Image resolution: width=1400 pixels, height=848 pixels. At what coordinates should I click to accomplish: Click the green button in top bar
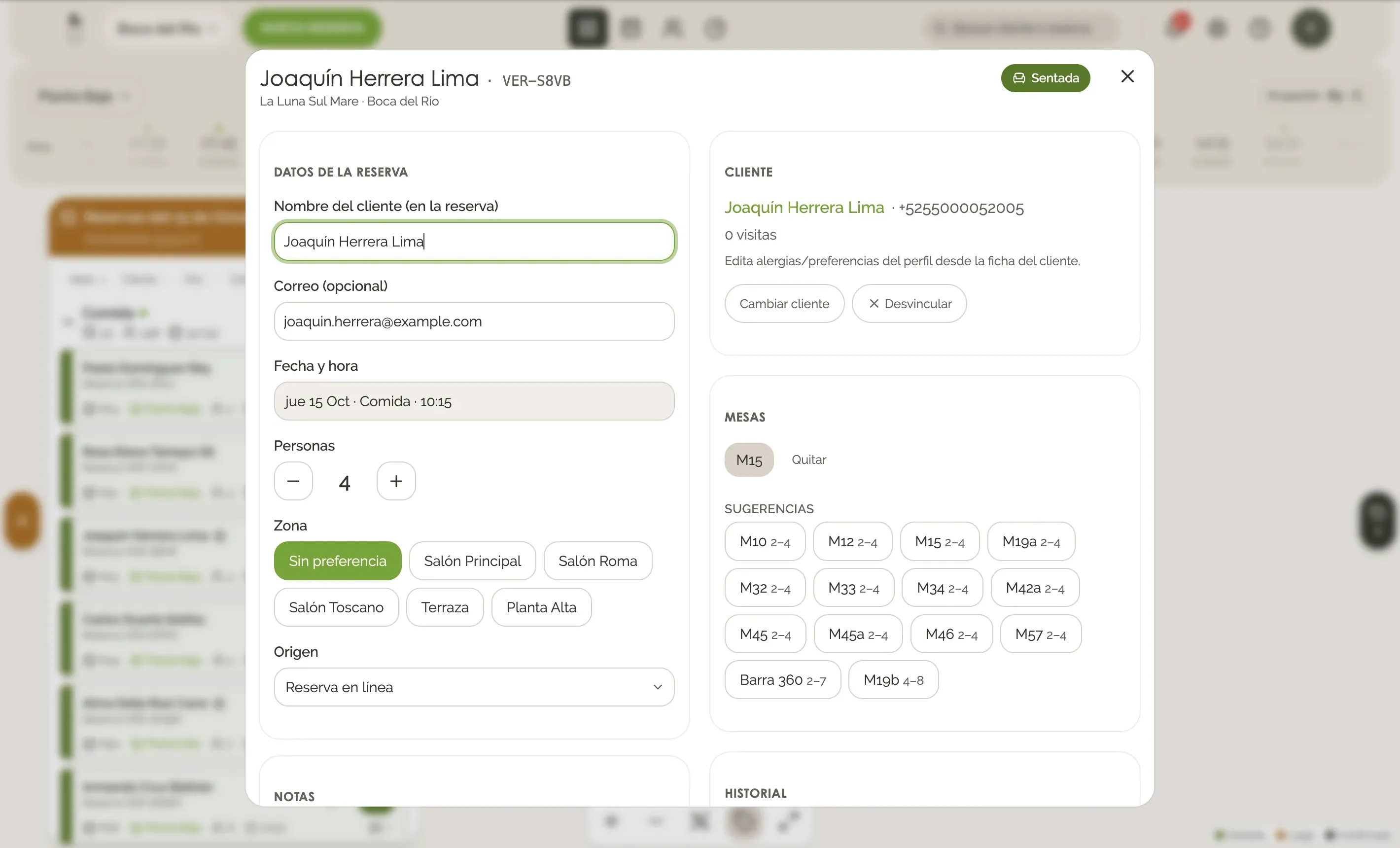coord(312,27)
